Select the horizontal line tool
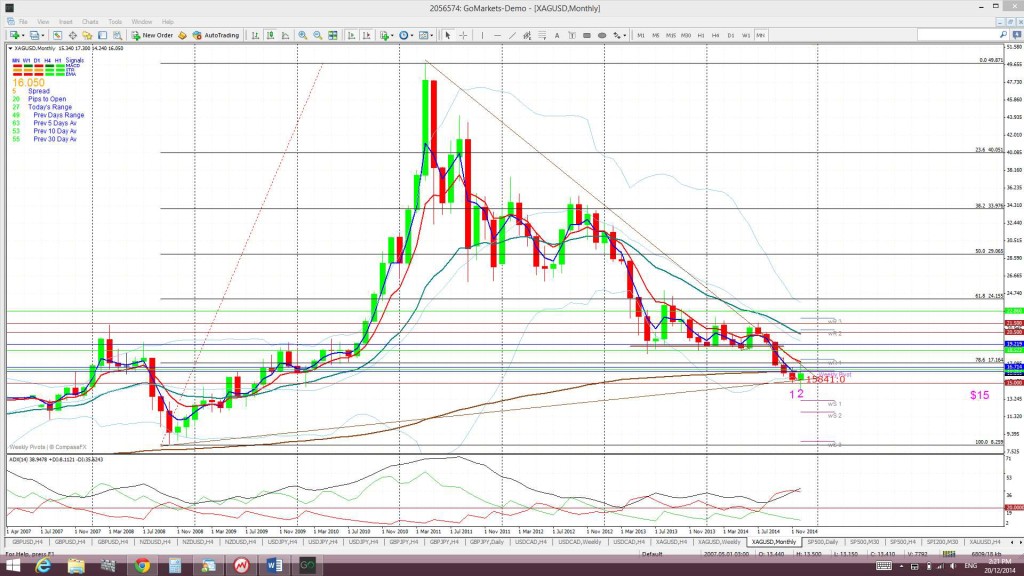1024x576 pixels. pyautogui.click(x=498, y=35)
